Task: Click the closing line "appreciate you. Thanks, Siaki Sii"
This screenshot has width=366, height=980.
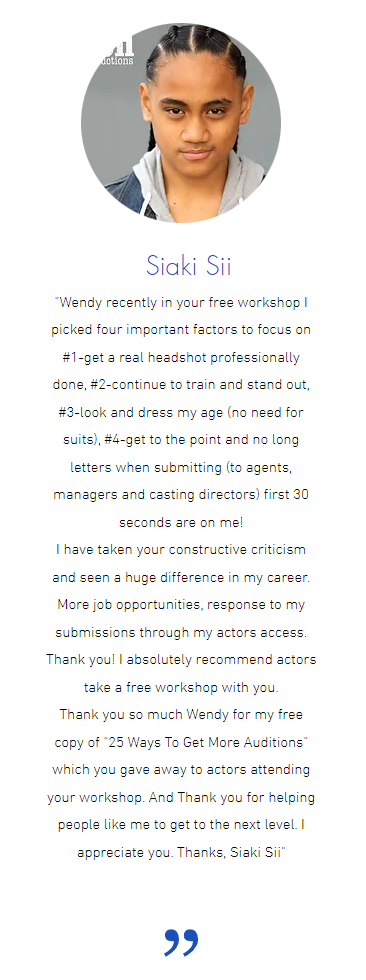Action: tap(181, 852)
